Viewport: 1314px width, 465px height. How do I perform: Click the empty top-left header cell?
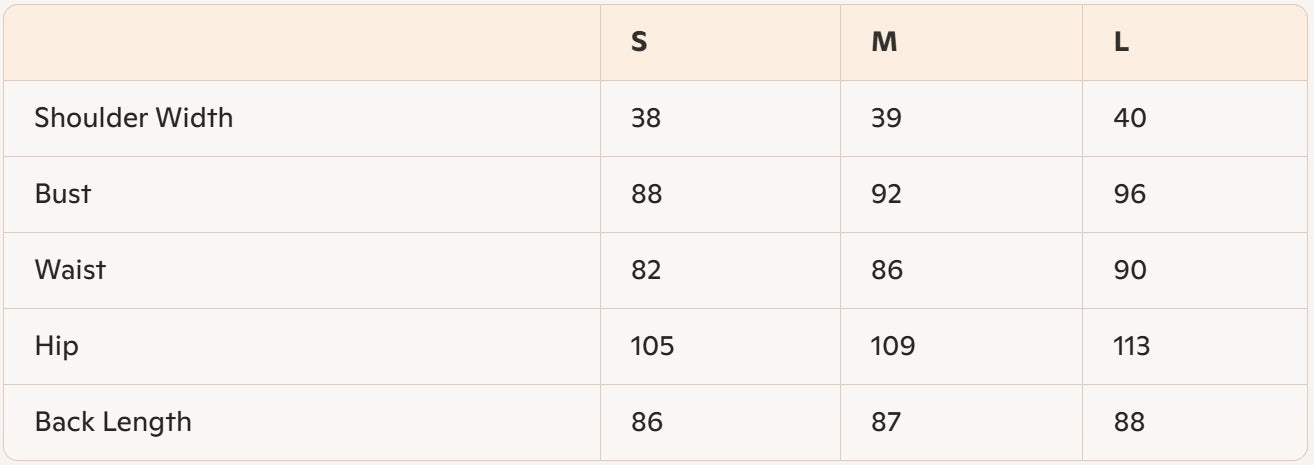click(302, 44)
